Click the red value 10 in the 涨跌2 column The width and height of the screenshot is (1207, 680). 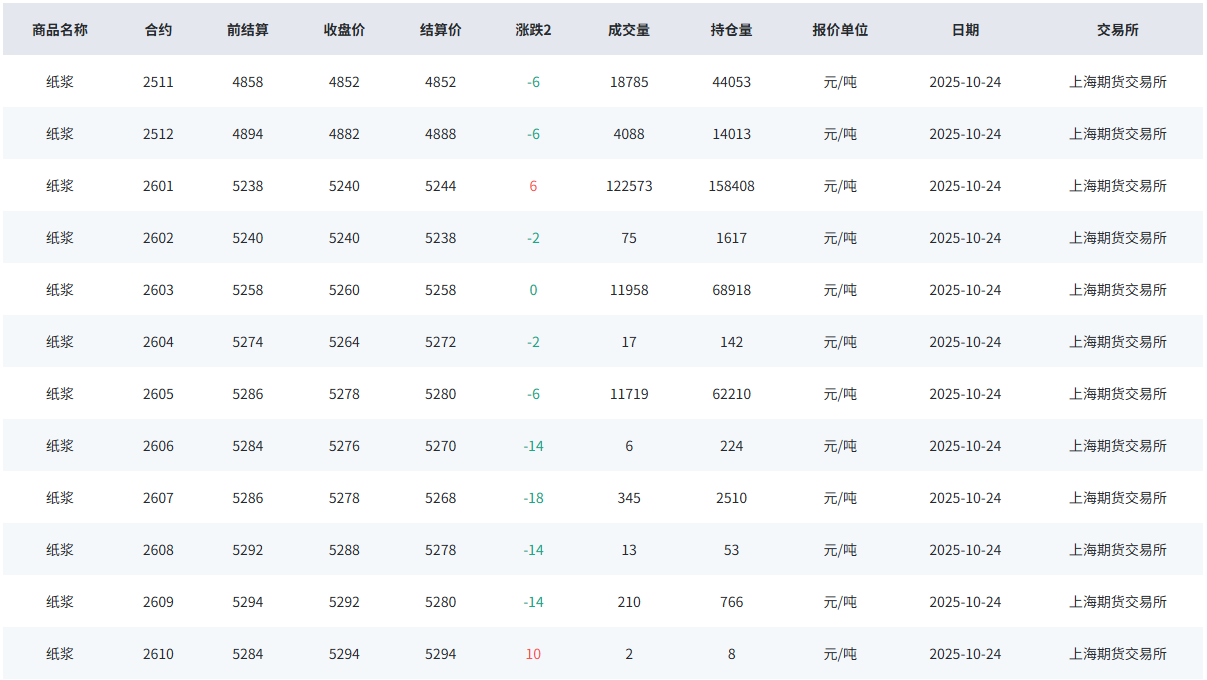click(x=533, y=654)
